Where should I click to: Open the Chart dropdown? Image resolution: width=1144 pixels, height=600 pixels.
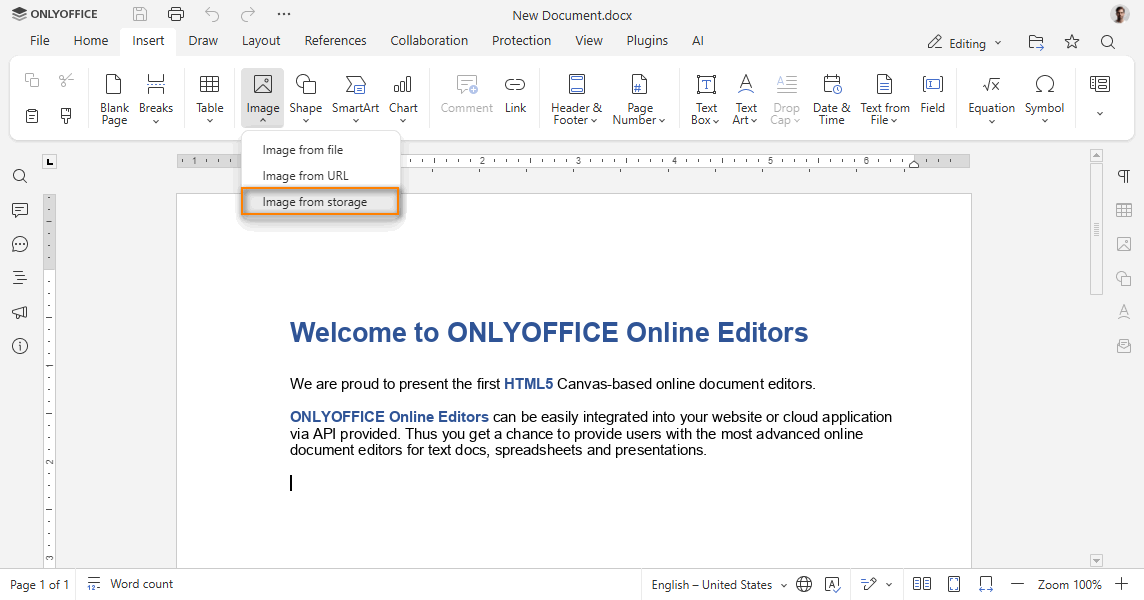[x=403, y=99]
